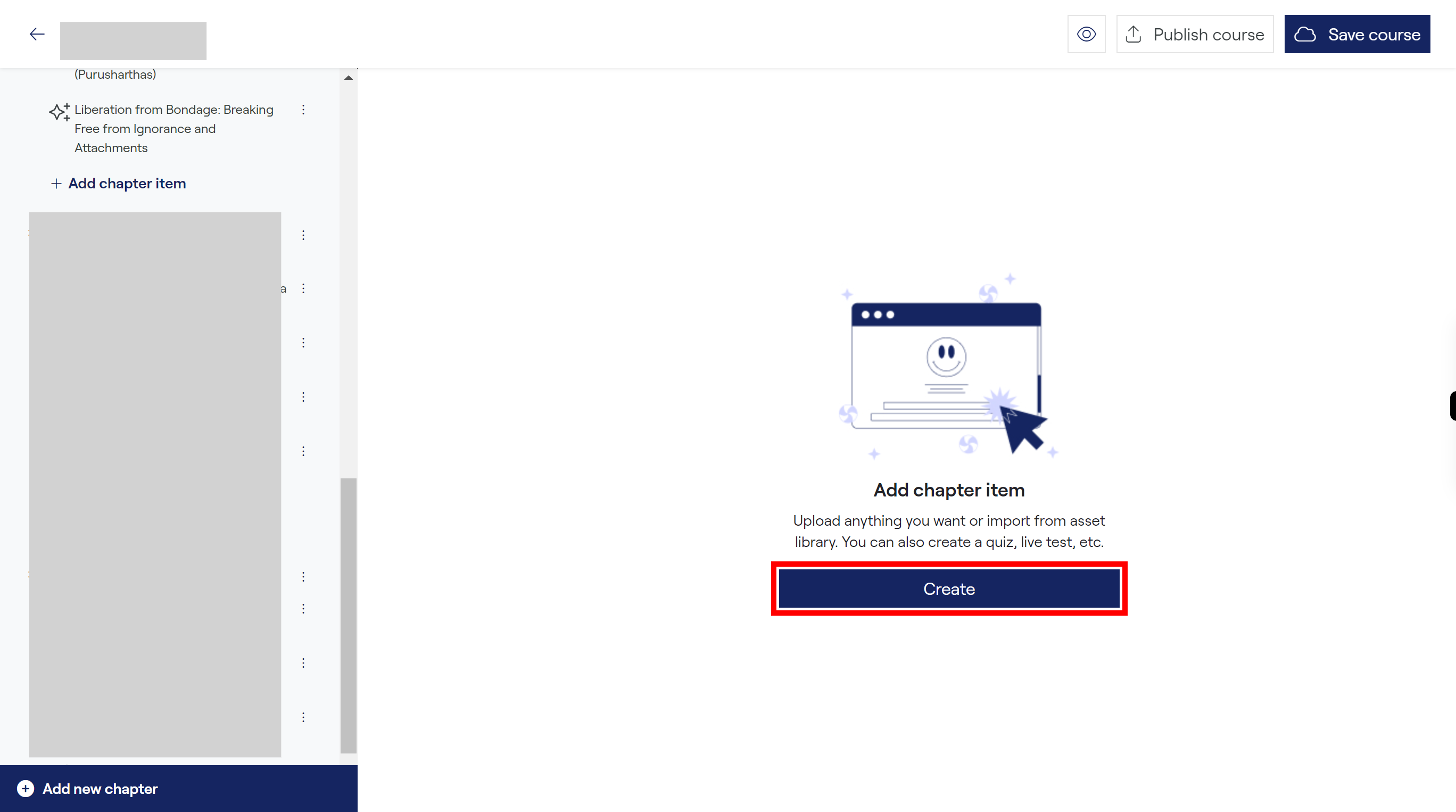Click the Add chapter item plus icon
The height and width of the screenshot is (812, 1456).
tap(56, 183)
